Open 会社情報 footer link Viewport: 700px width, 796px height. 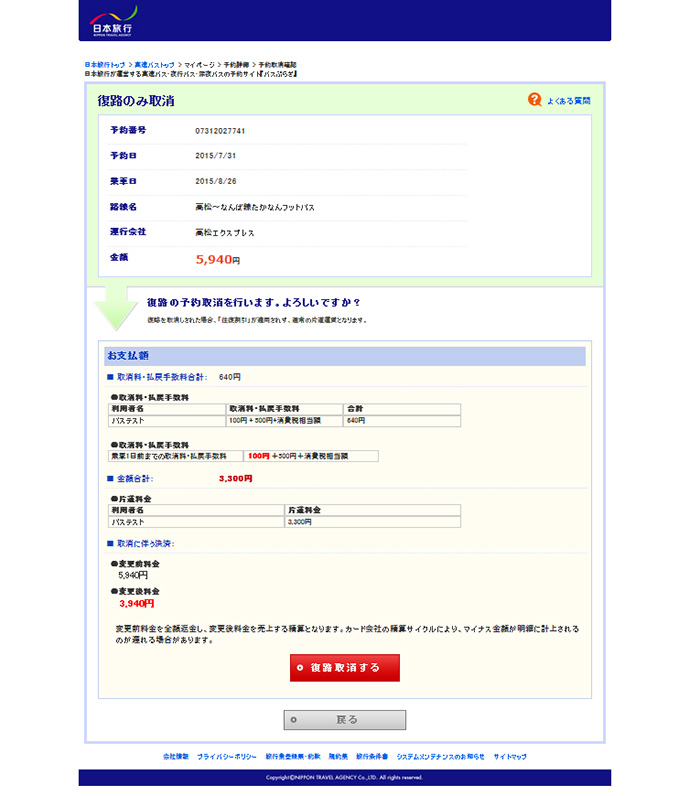click(176, 757)
